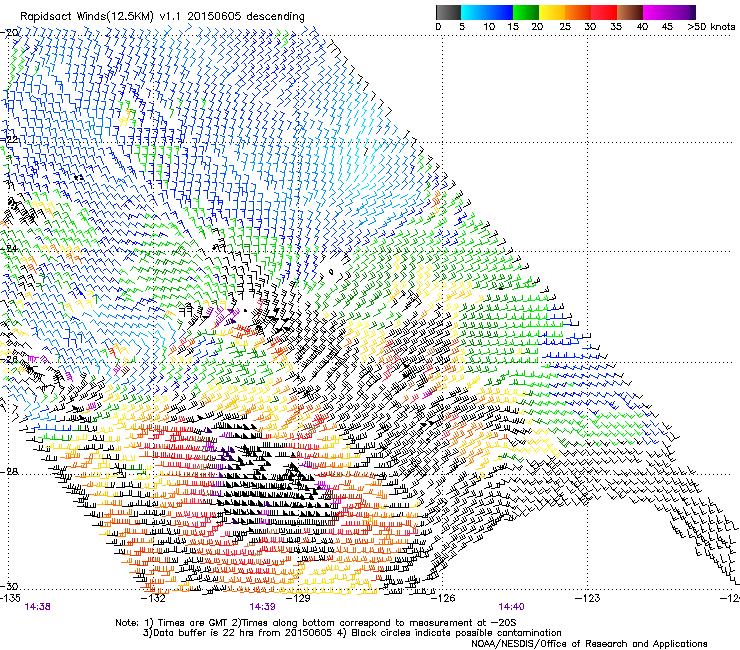
Task: Click the NOAA/NESDIS credit line
Action: [x=589, y=643]
